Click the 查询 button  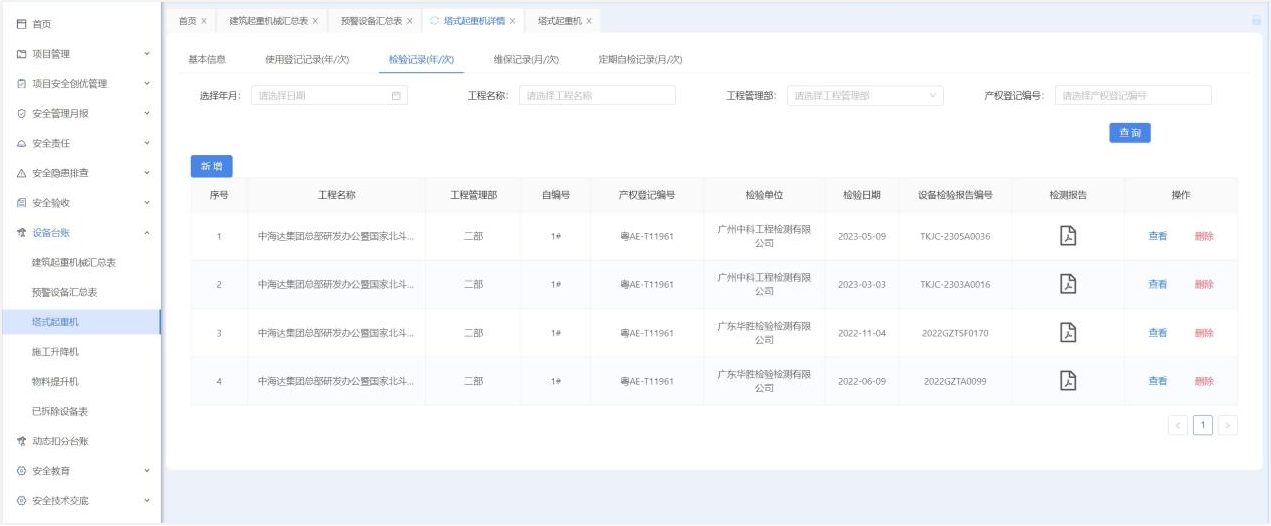pyautogui.click(x=1129, y=133)
